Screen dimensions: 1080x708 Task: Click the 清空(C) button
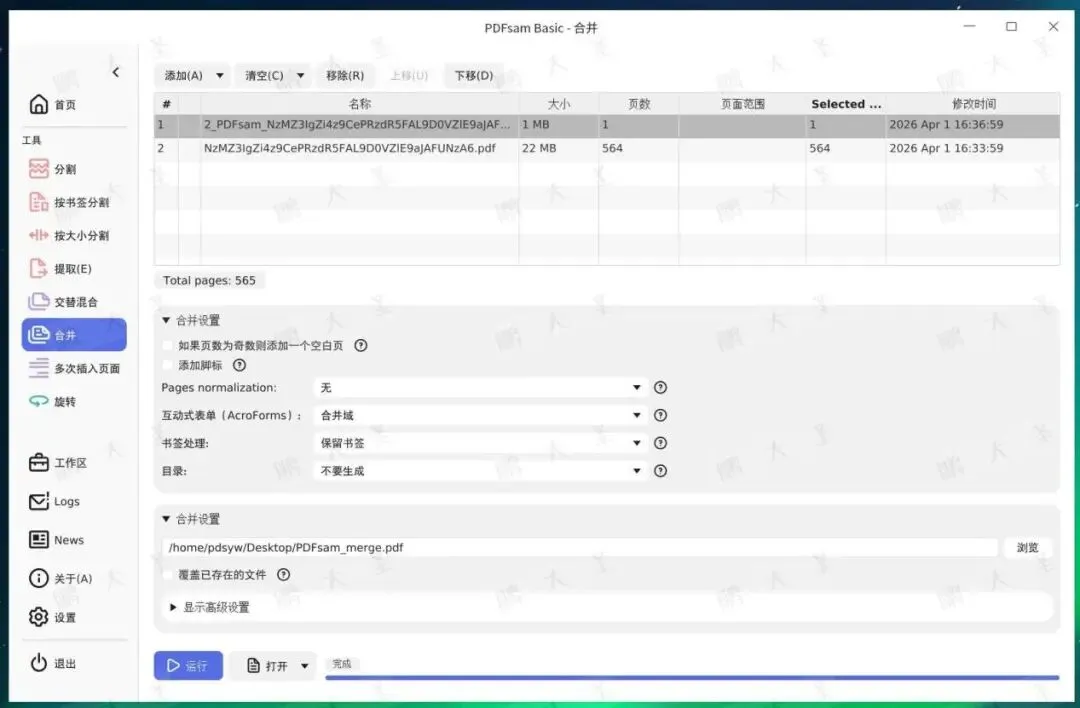tap(264, 76)
